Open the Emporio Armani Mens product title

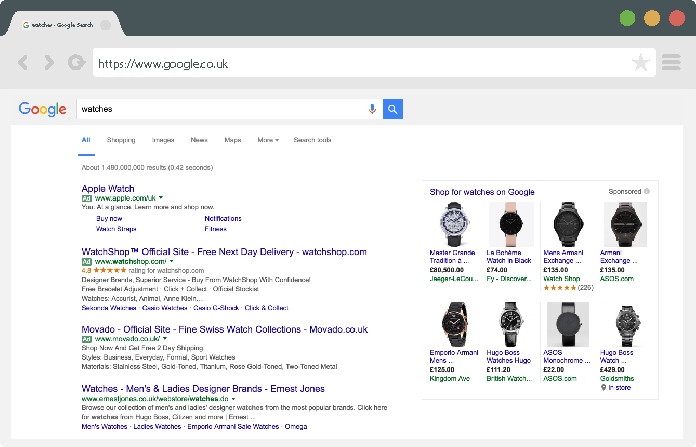[x=454, y=356]
